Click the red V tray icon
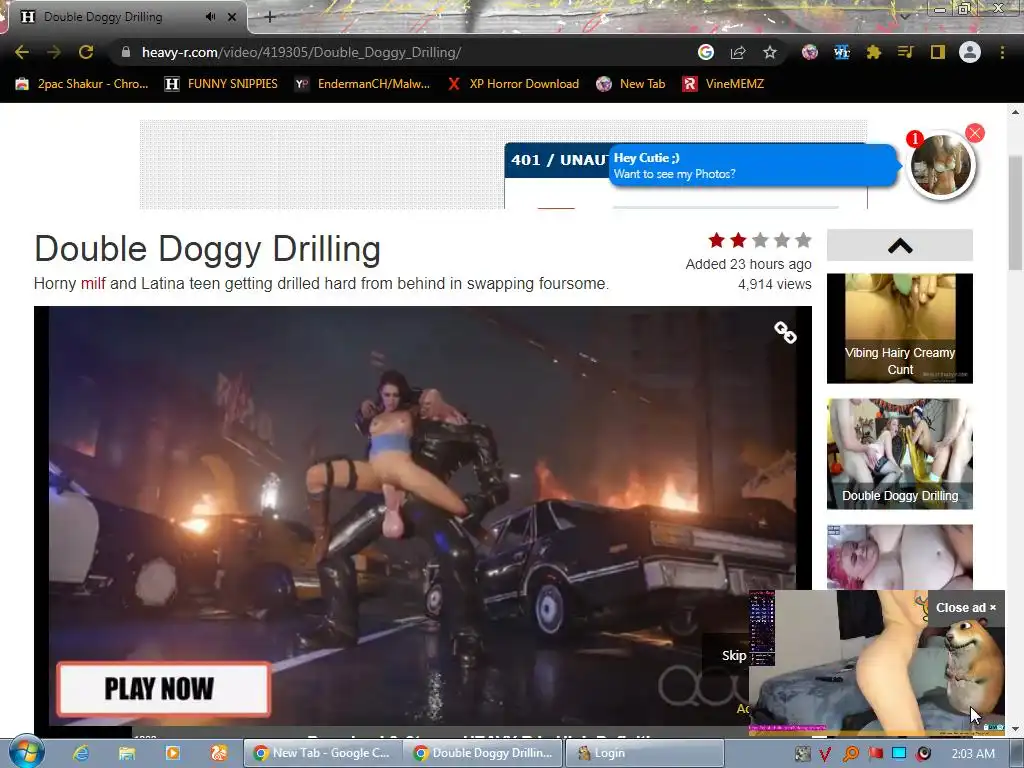The height and width of the screenshot is (768, 1024). (x=825, y=754)
